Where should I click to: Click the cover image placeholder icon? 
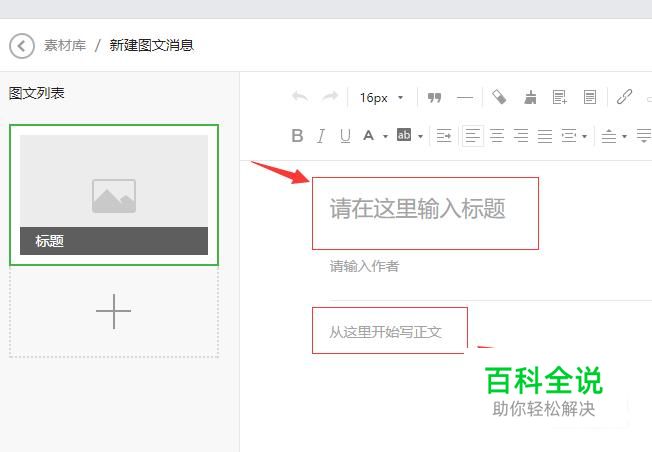114,196
